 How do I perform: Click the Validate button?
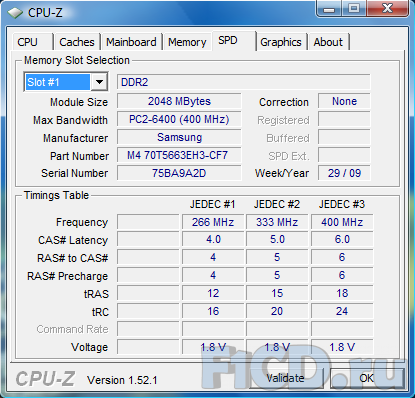tap(285, 378)
